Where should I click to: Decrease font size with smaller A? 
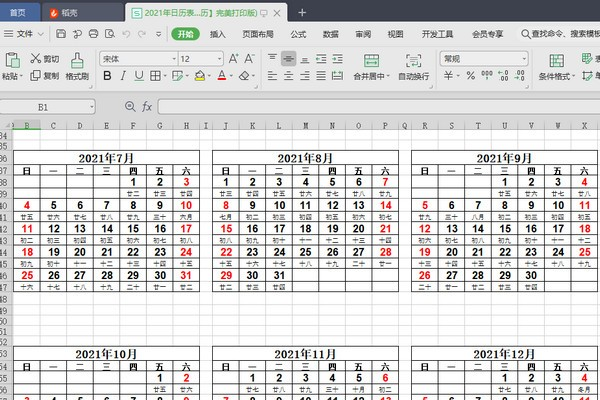point(249,59)
